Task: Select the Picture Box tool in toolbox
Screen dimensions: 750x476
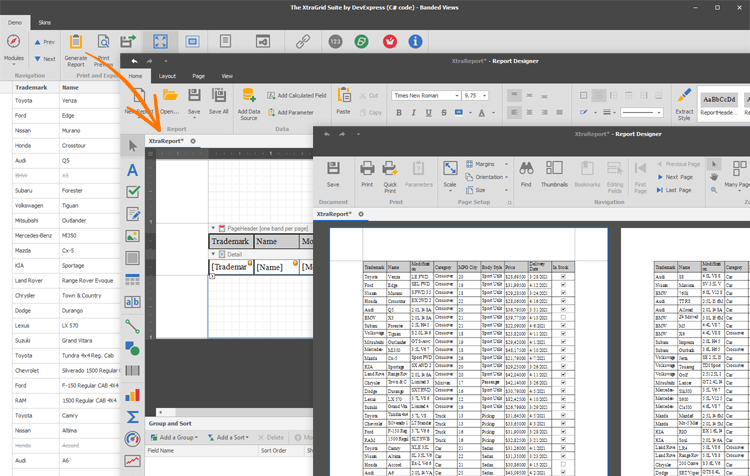Action: point(132,236)
